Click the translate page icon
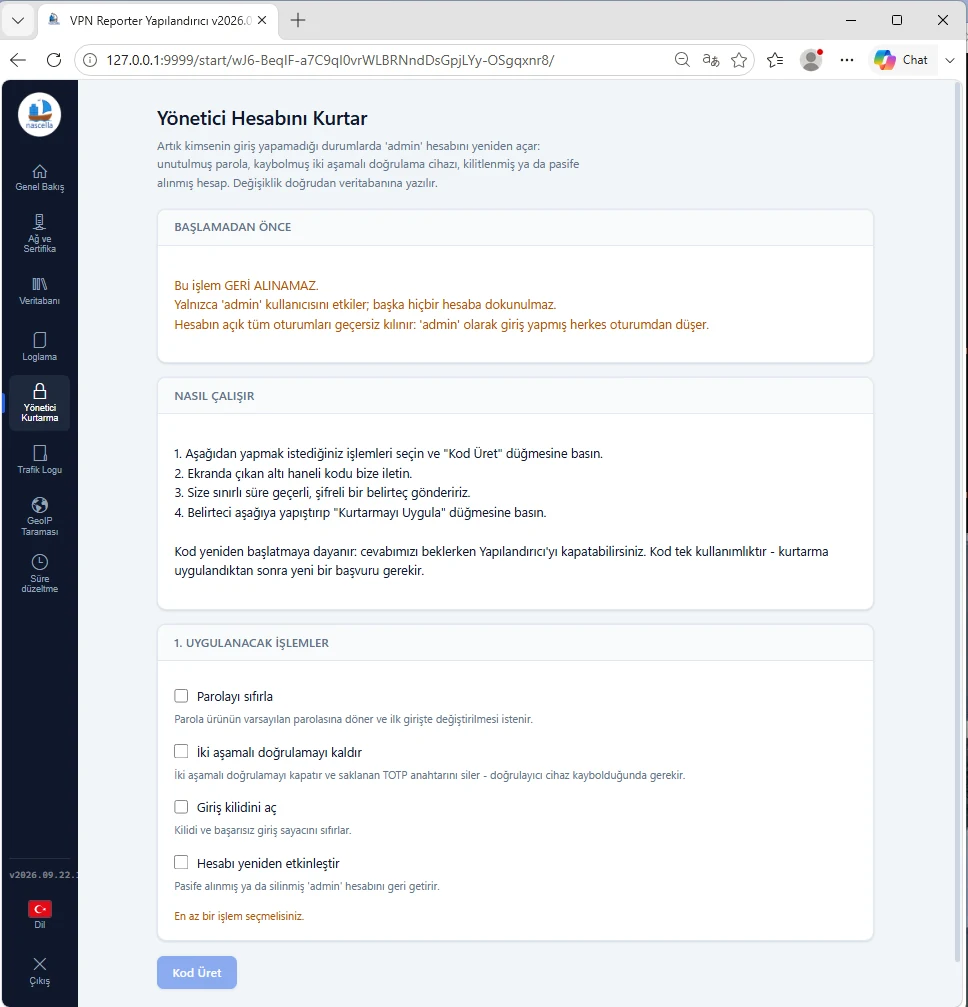 tap(710, 60)
